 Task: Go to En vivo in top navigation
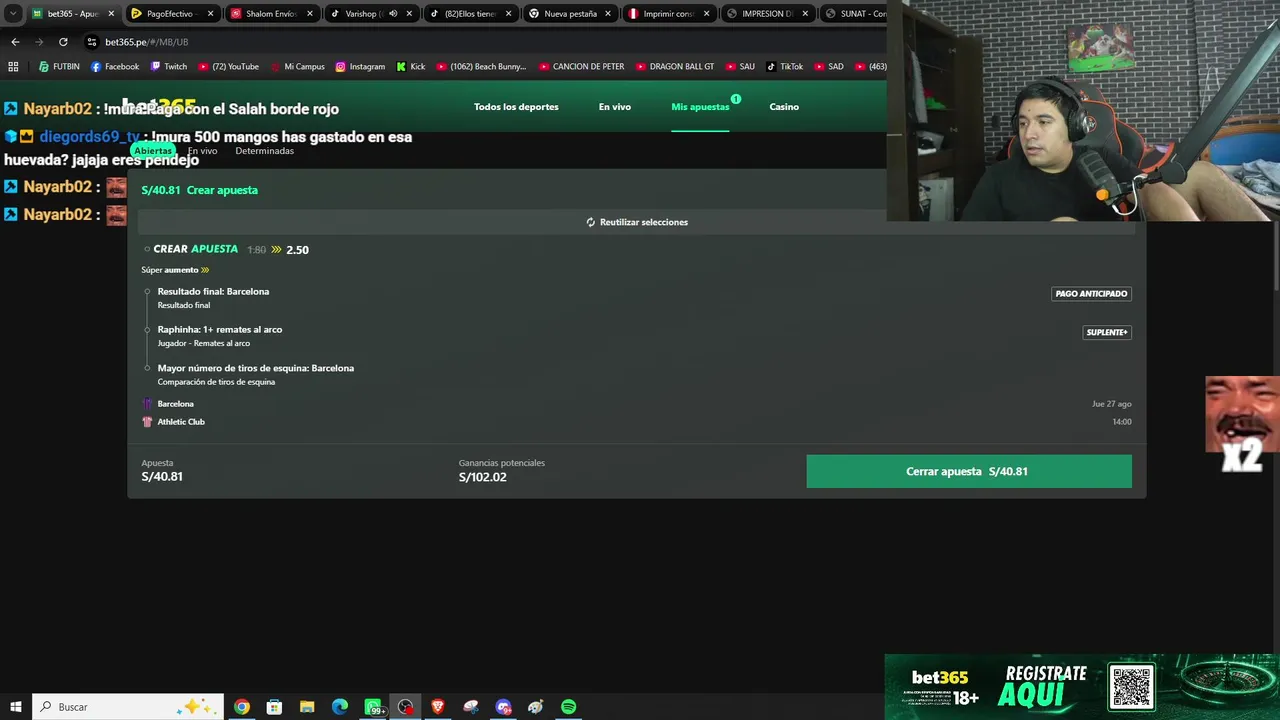tap(615, 107)
